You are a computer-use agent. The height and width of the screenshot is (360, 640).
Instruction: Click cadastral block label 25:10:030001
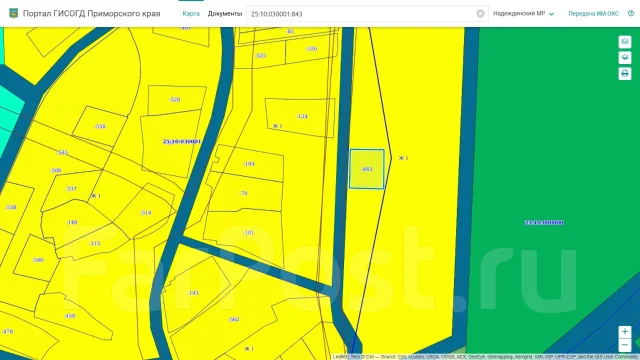(x=182, y=142)
